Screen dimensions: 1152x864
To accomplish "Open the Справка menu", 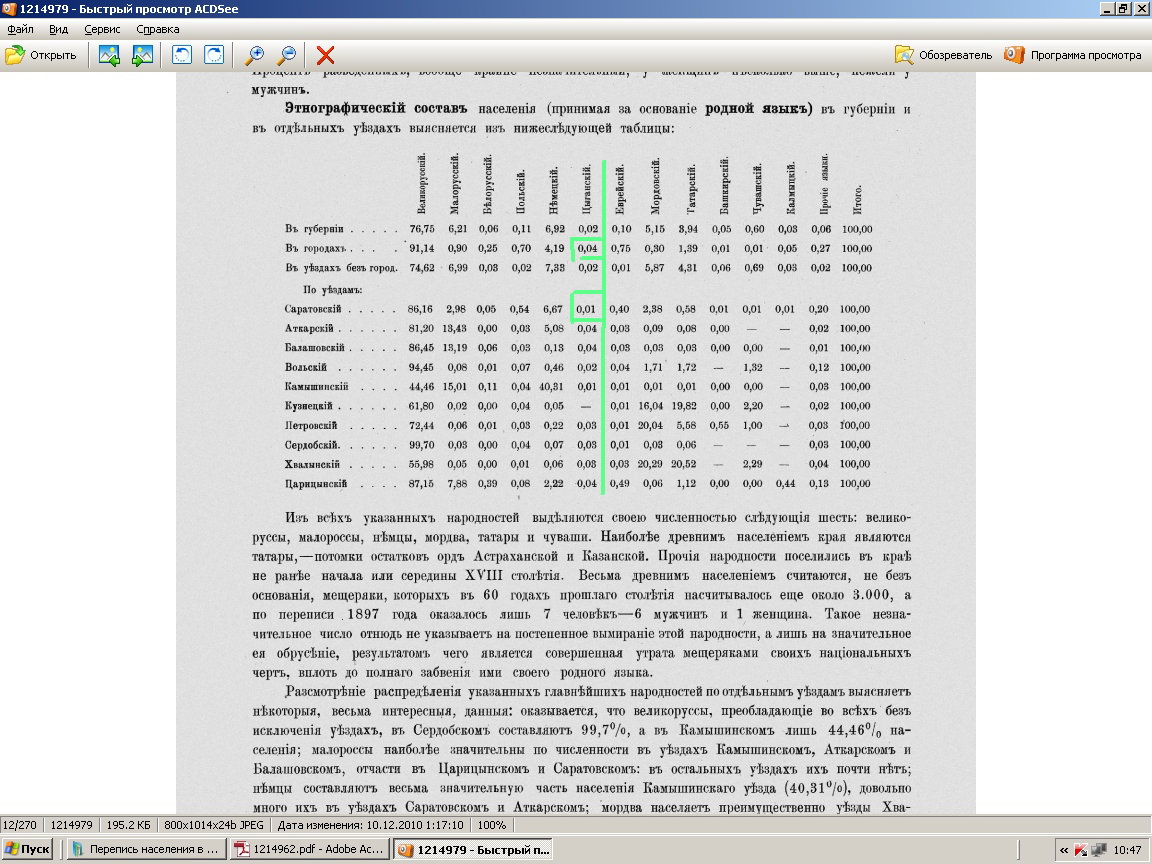I will [x=158, y=29].
